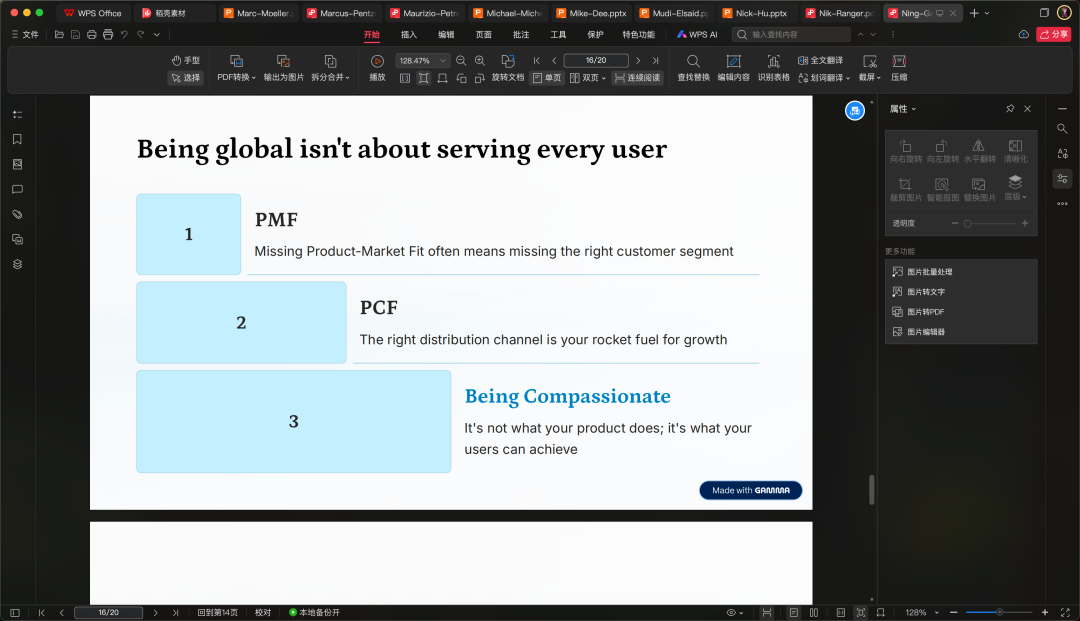Go to previous page in toolbar
The height and width of the screenshot is (621, 1080).
pos(554,61)
